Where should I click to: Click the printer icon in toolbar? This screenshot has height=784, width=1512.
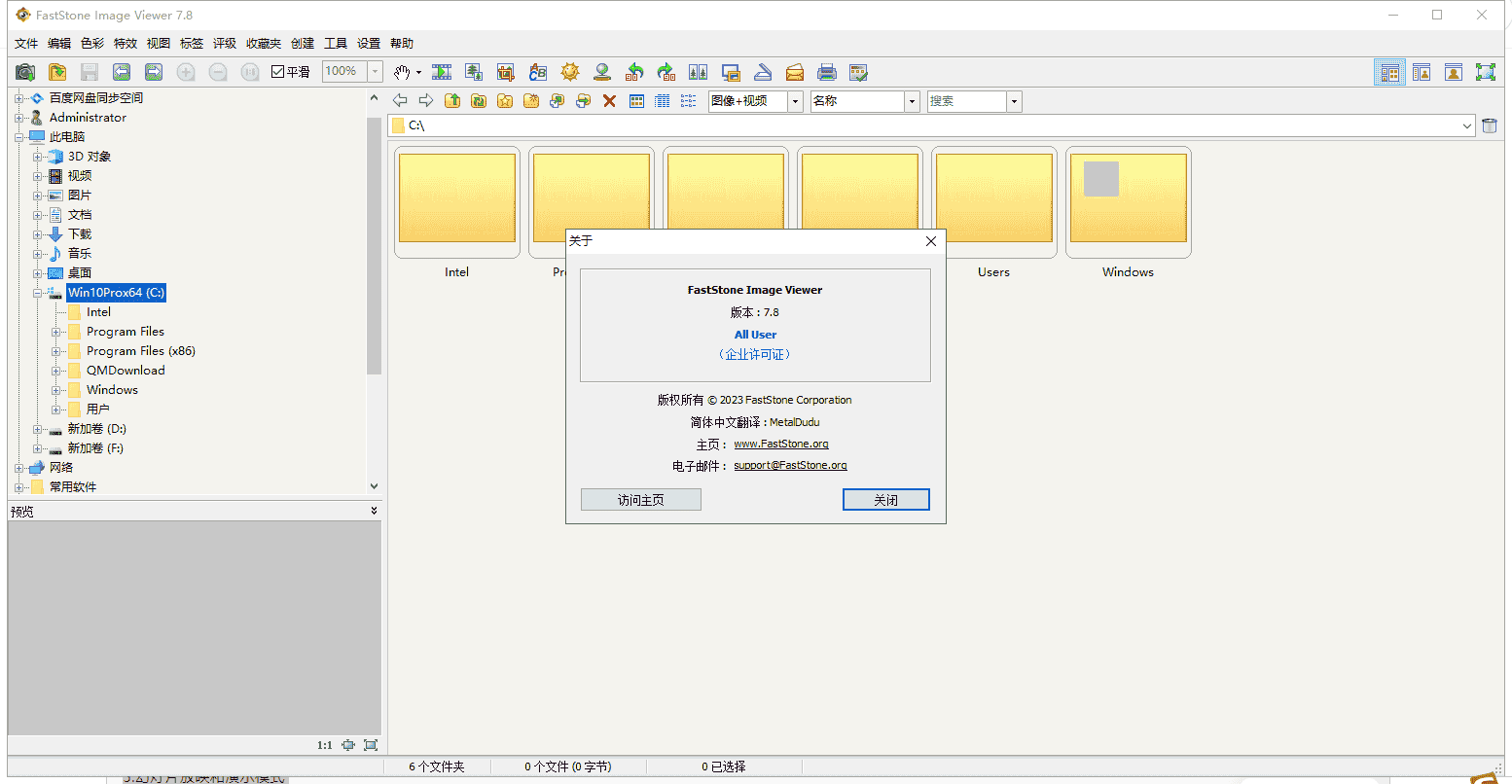pyautogui.click(x=827, y=72)
